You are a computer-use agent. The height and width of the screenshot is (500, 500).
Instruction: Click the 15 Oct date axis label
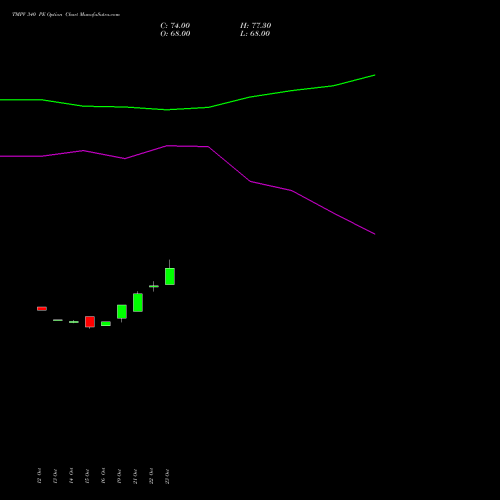click(87, 476)
